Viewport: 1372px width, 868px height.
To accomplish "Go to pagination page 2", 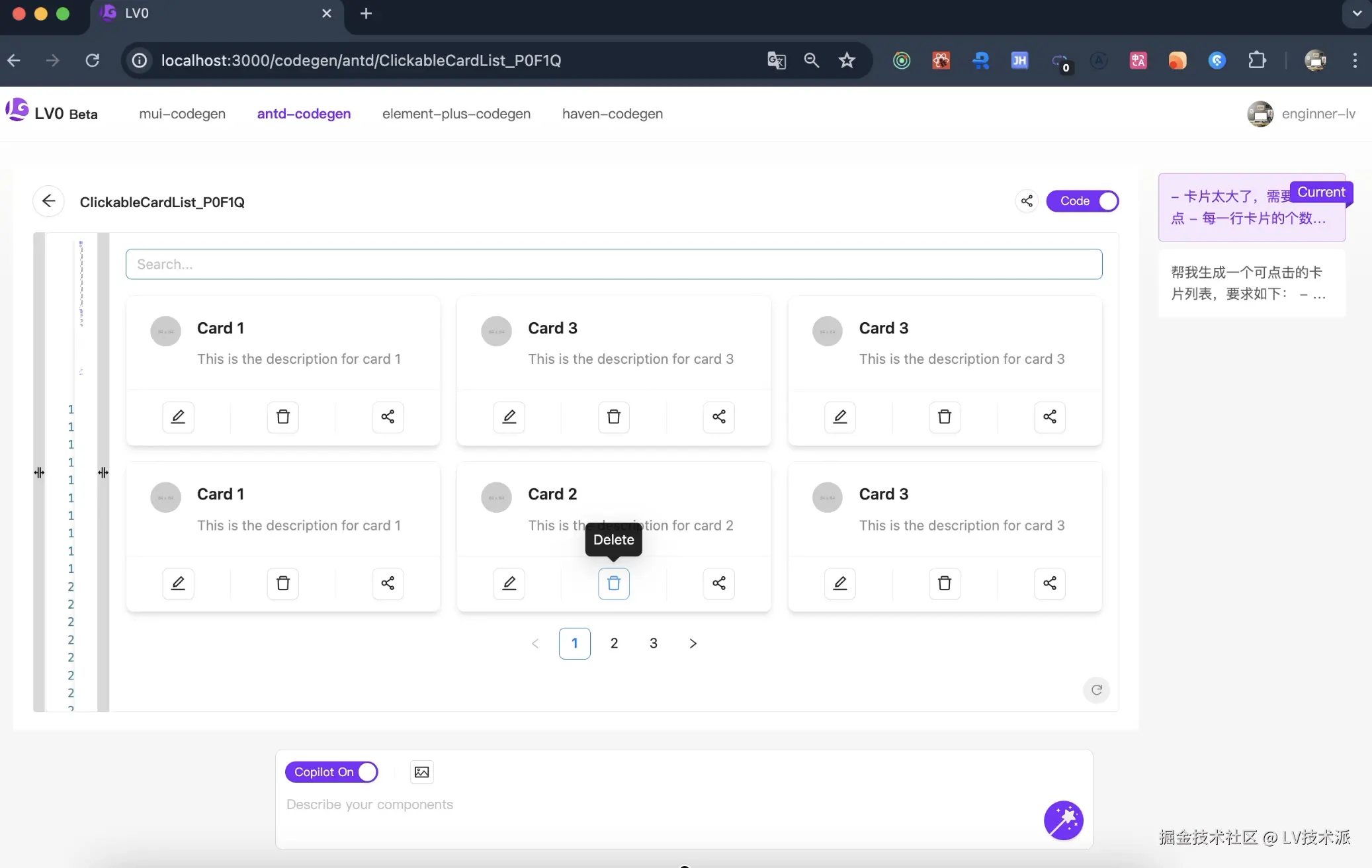I will (614, 643).
